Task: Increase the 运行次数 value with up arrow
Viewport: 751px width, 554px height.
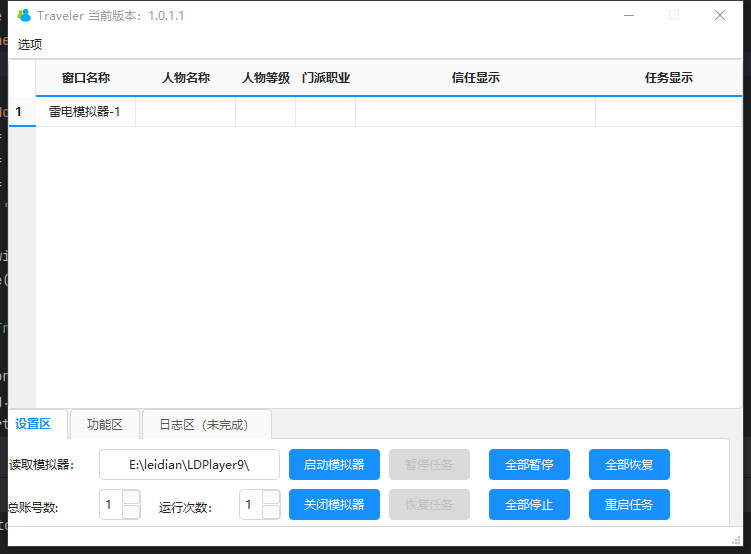Action: click(271, 497)
